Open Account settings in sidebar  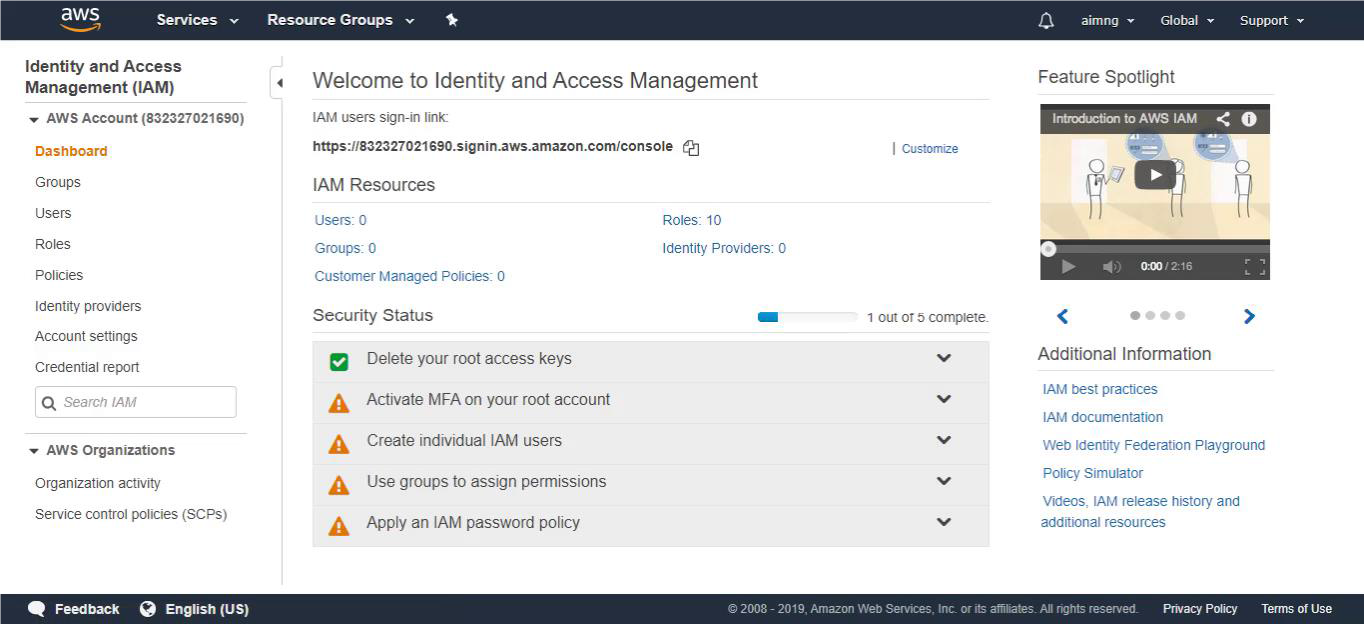click(86, 336)
